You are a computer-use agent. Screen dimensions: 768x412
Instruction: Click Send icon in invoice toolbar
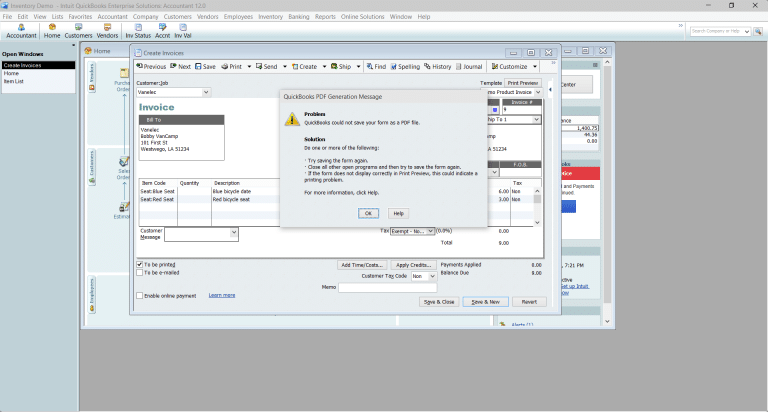[x=266, y=67]
